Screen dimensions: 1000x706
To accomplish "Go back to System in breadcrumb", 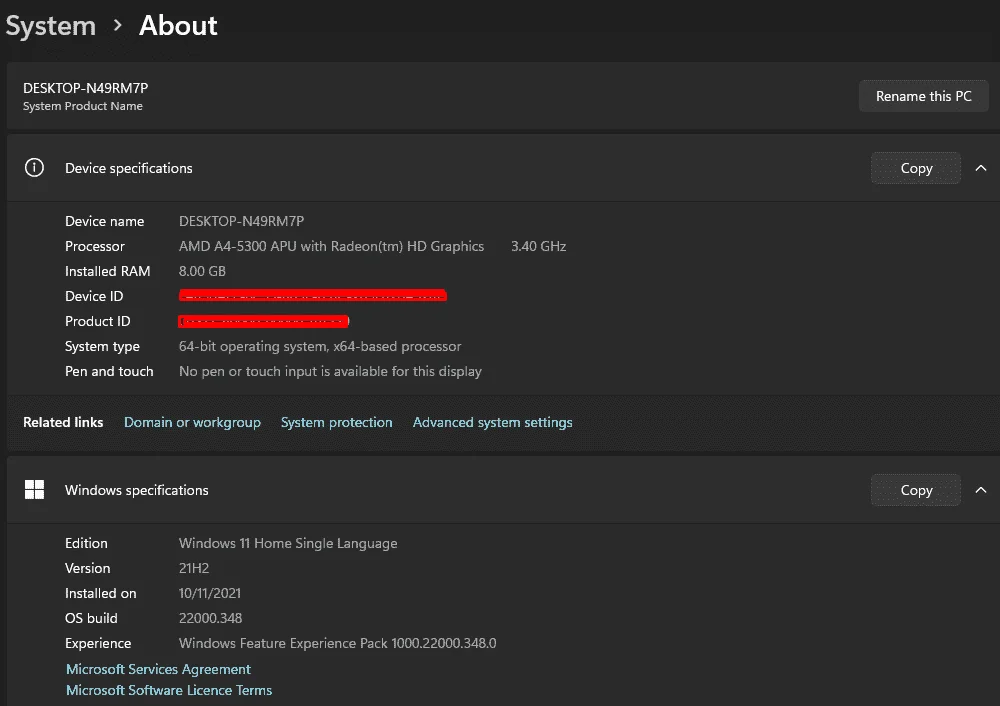I will [x=50, y=26].
